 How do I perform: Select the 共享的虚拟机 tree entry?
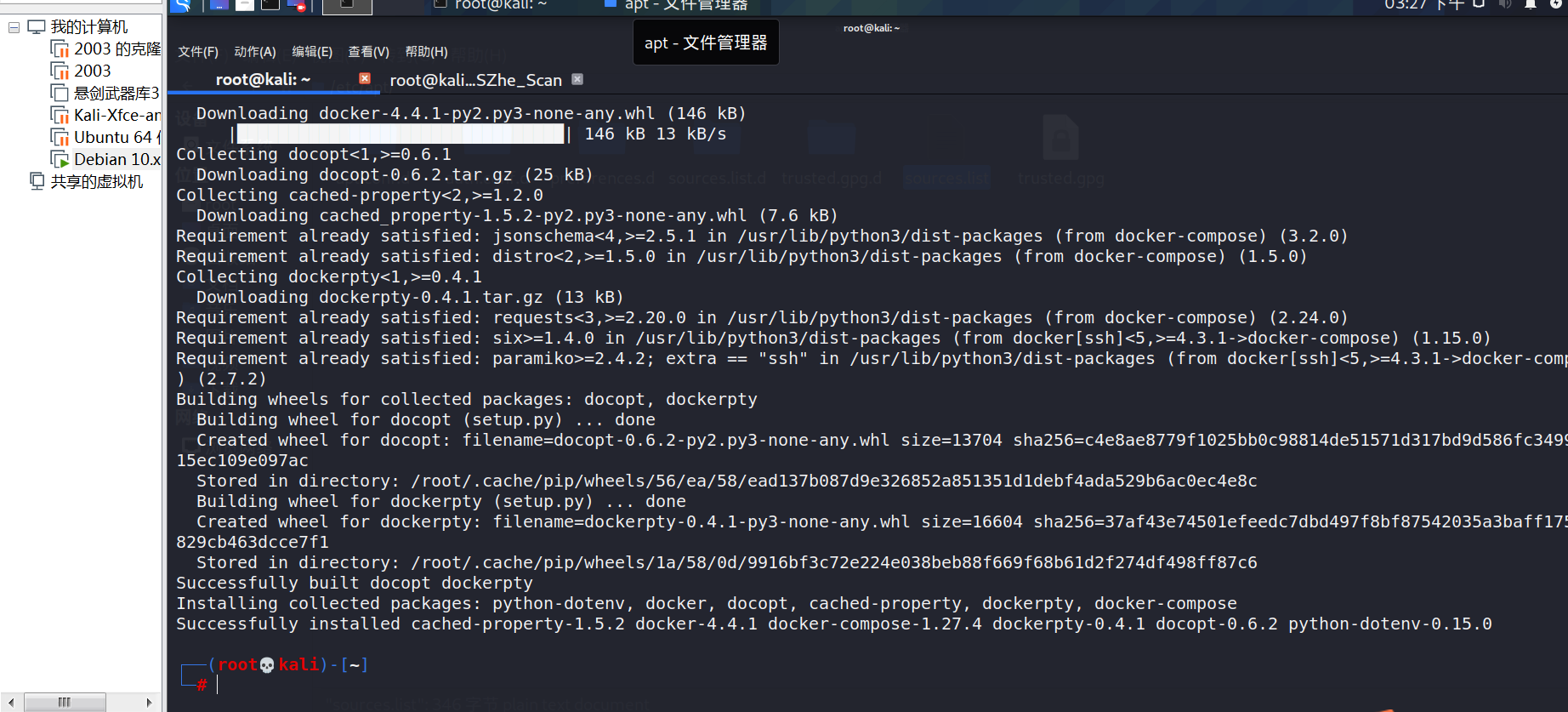point(96,181)
